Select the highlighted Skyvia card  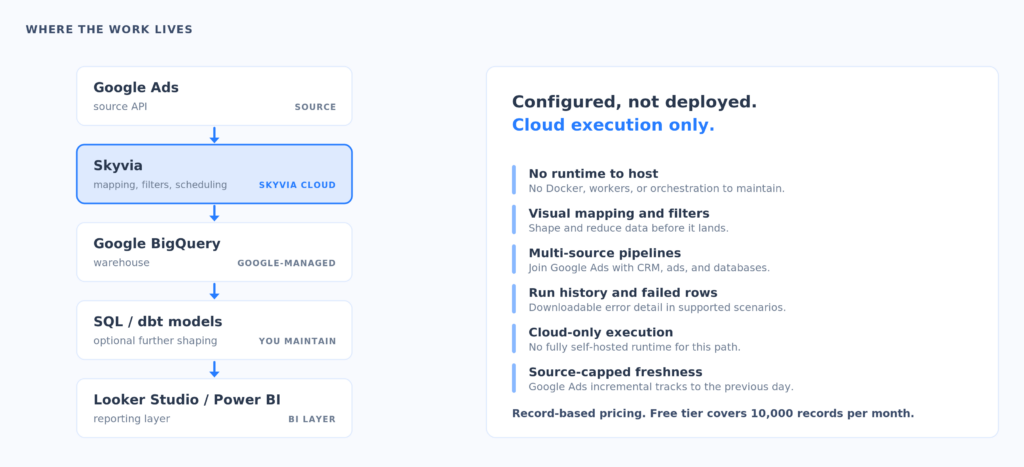[214, 174]
